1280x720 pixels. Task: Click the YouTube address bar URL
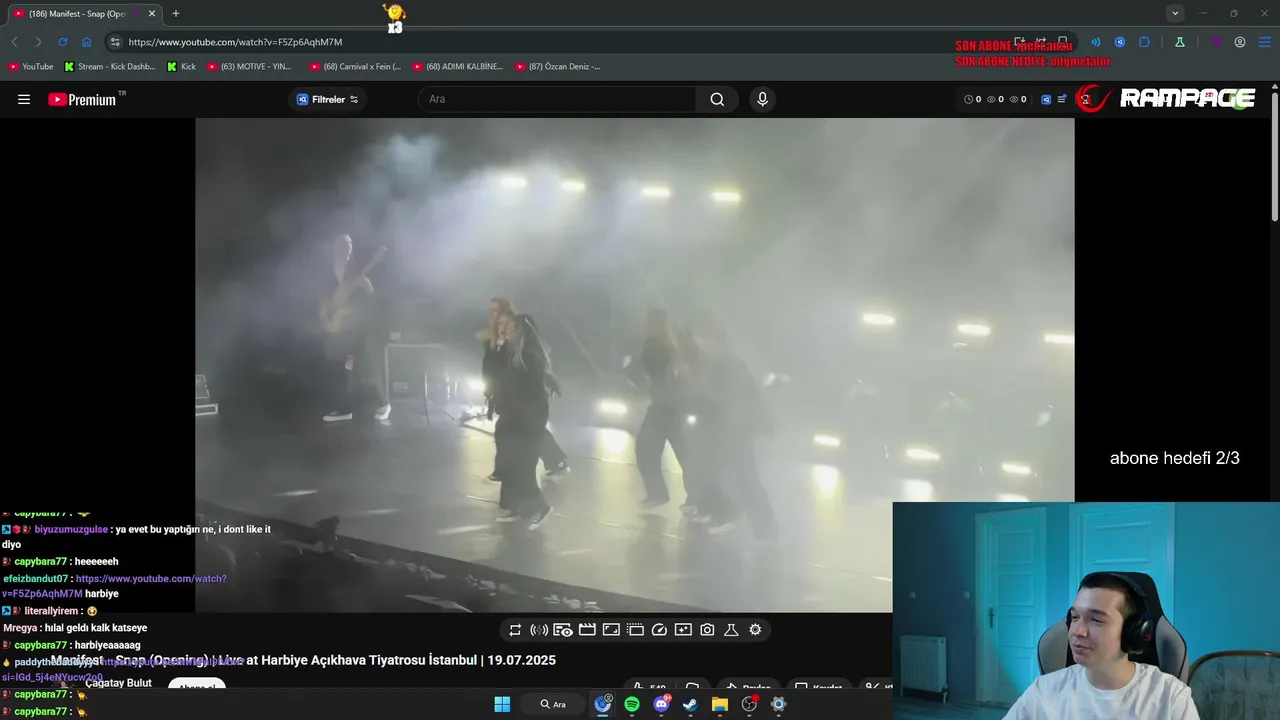(x=236, y=42)
